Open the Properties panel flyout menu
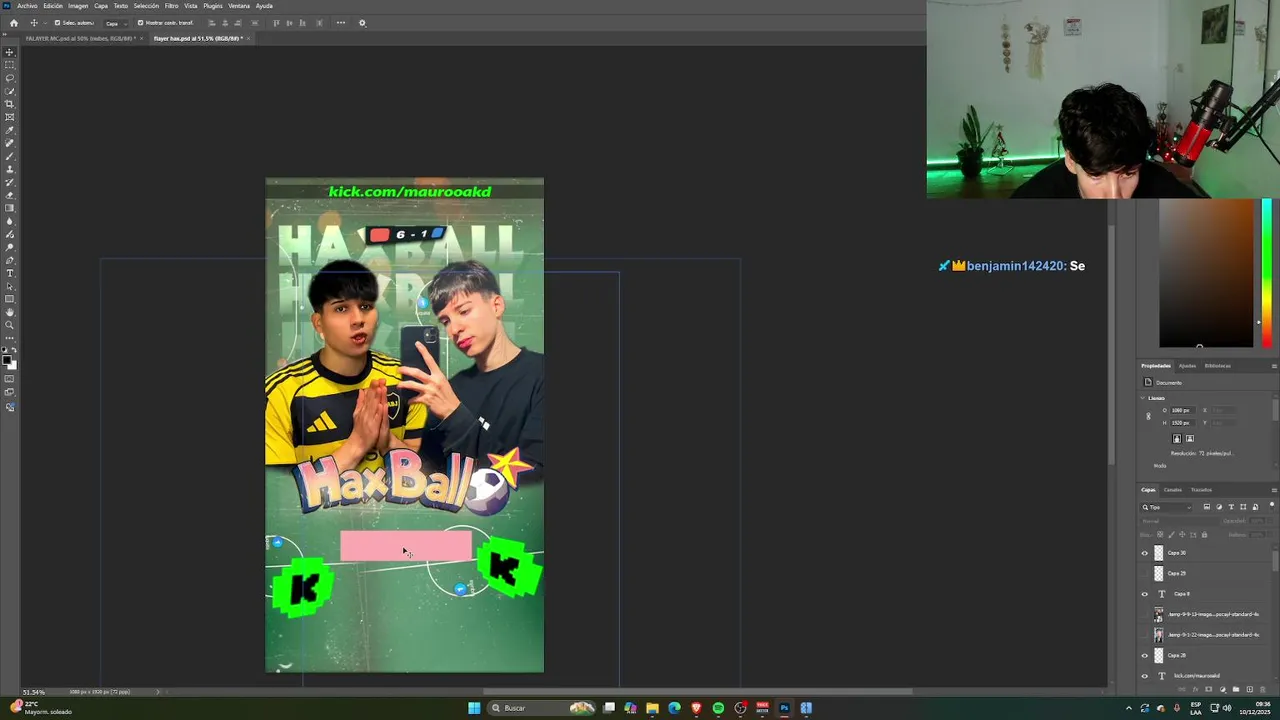 pos(1273,366)
